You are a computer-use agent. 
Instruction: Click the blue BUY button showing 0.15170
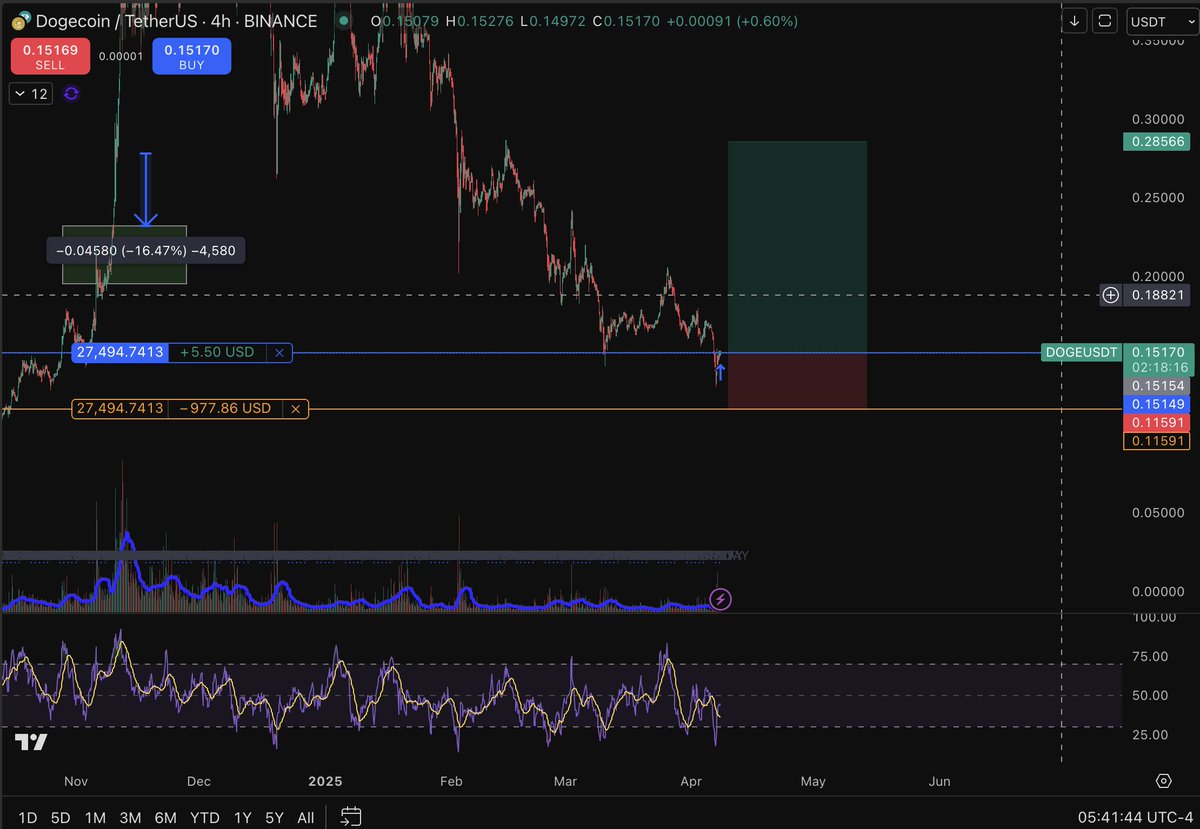click(x=191, y=55)
